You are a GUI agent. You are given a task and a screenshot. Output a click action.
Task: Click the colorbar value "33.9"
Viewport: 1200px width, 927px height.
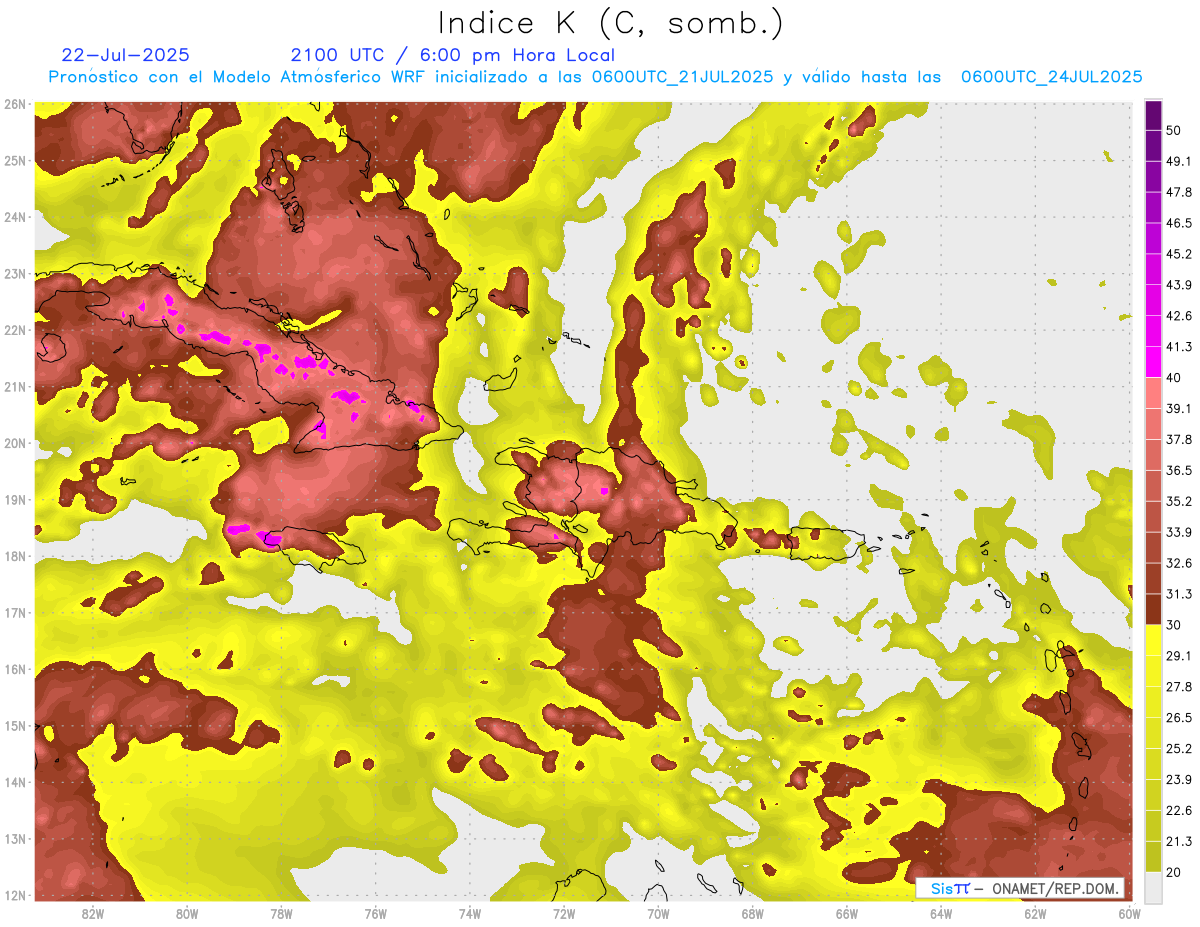pyautogui.click(x=1178, y=532)
